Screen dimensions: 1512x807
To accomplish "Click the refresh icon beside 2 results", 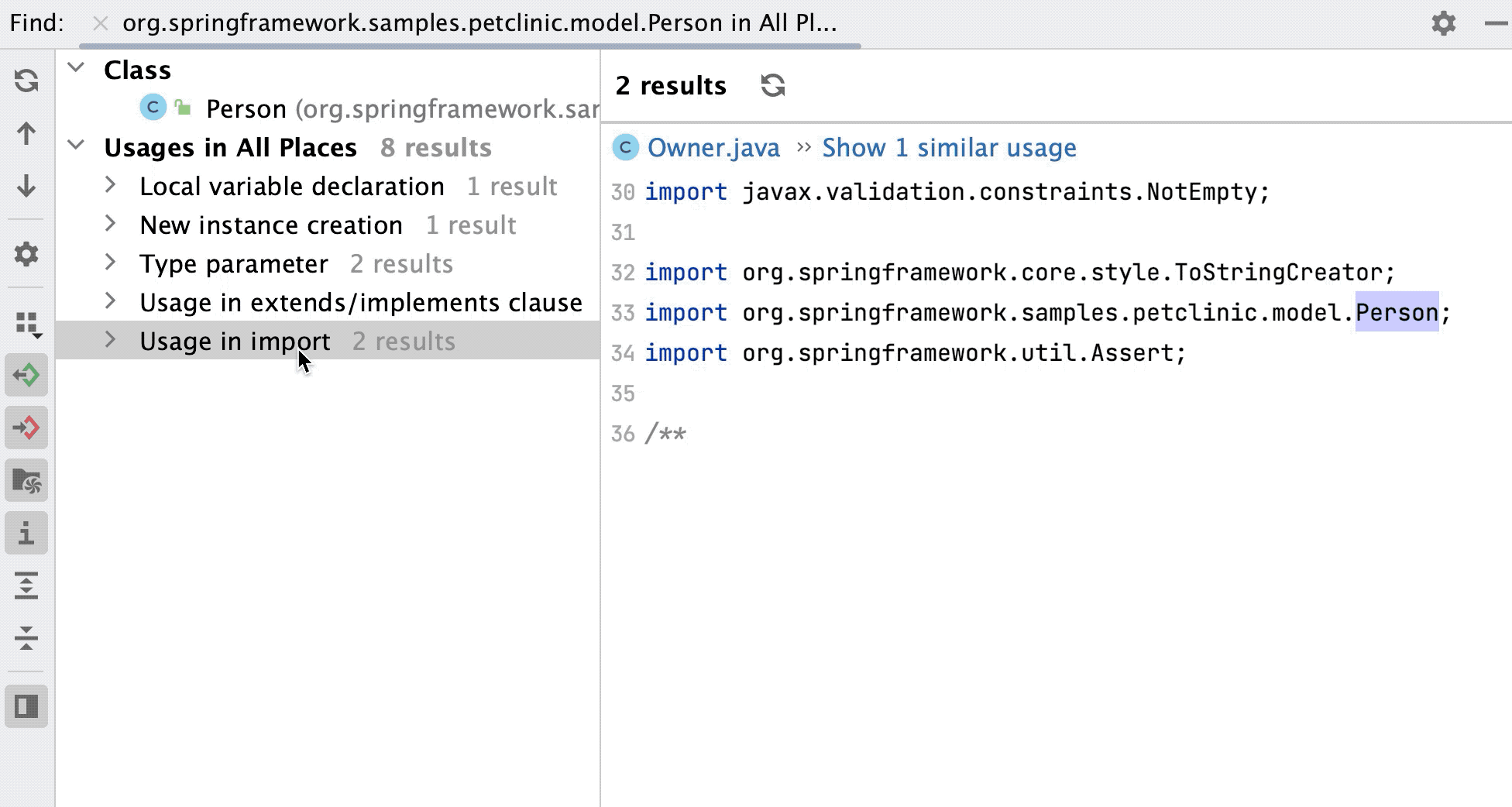I will tap(773, 86).
